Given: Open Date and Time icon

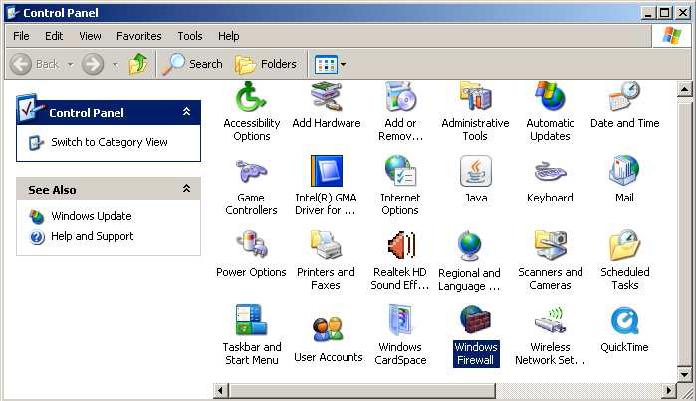Looking at the screenshot, I should coord(625,97).
